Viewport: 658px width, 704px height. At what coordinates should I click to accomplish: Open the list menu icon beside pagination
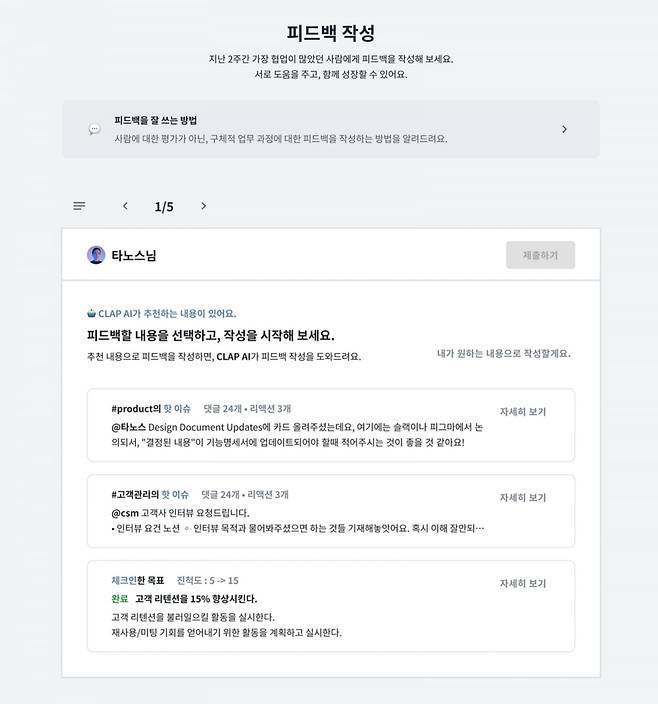point(79,206)
